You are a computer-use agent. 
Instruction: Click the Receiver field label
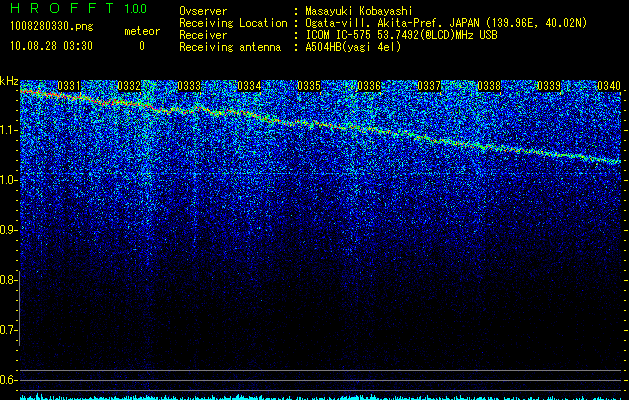(203, 35)
